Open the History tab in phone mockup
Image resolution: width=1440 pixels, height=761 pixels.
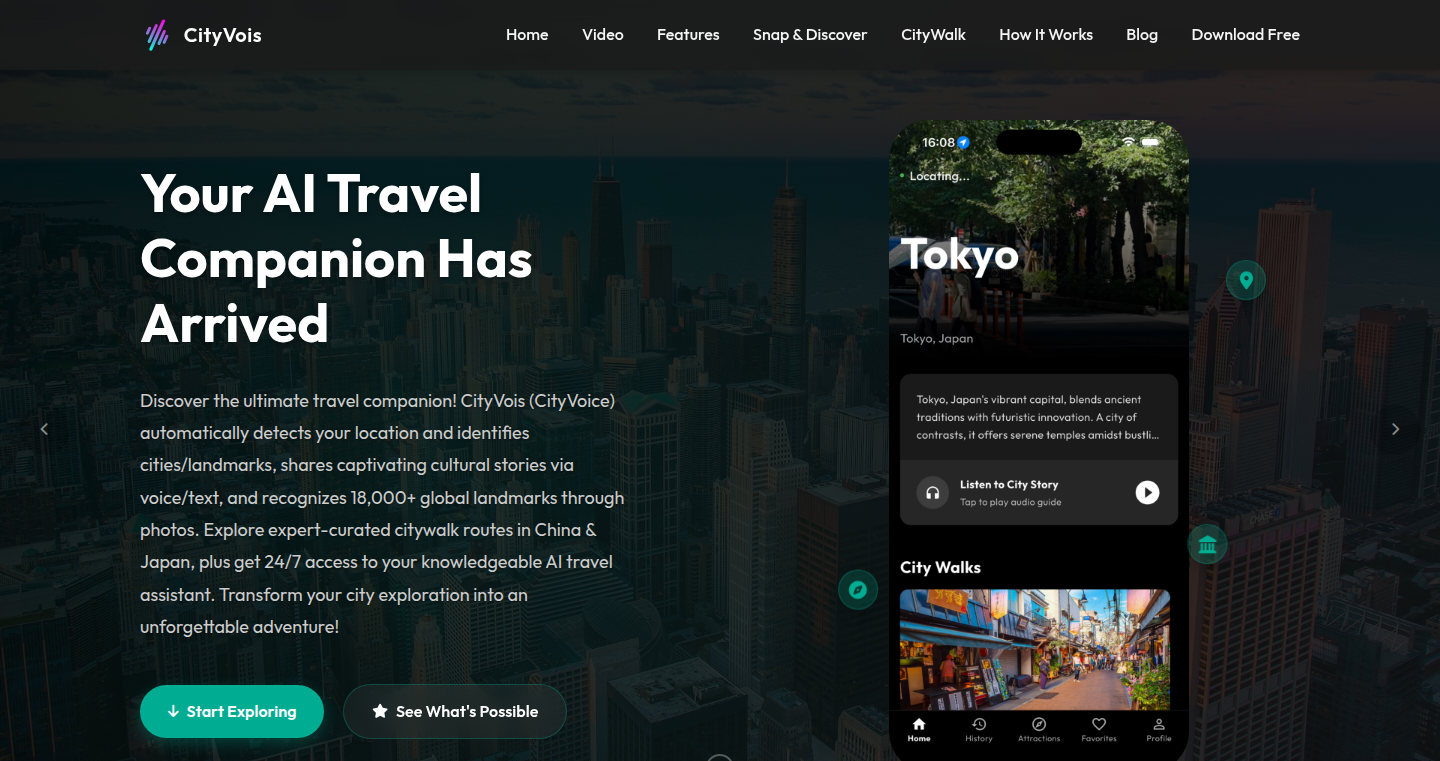click(979, 730)
